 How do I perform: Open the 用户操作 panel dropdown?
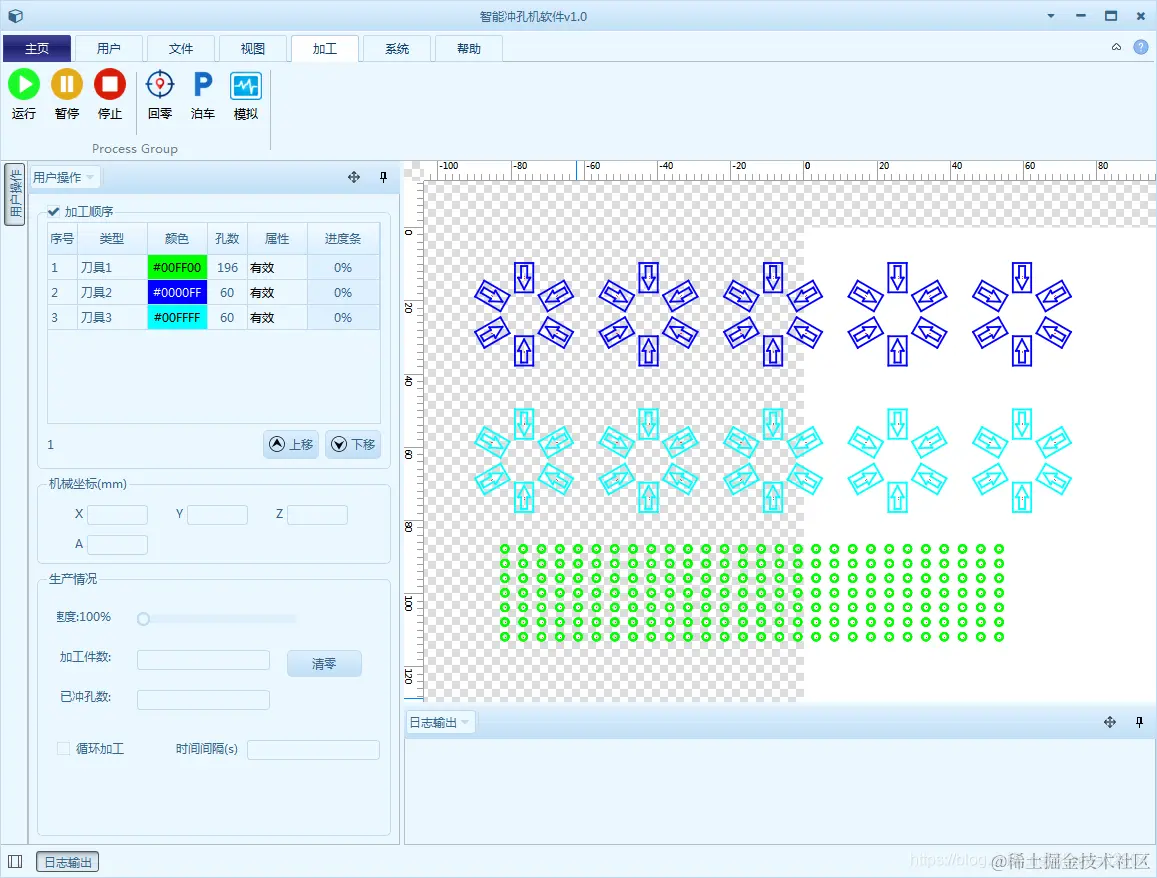click(90, 178)
